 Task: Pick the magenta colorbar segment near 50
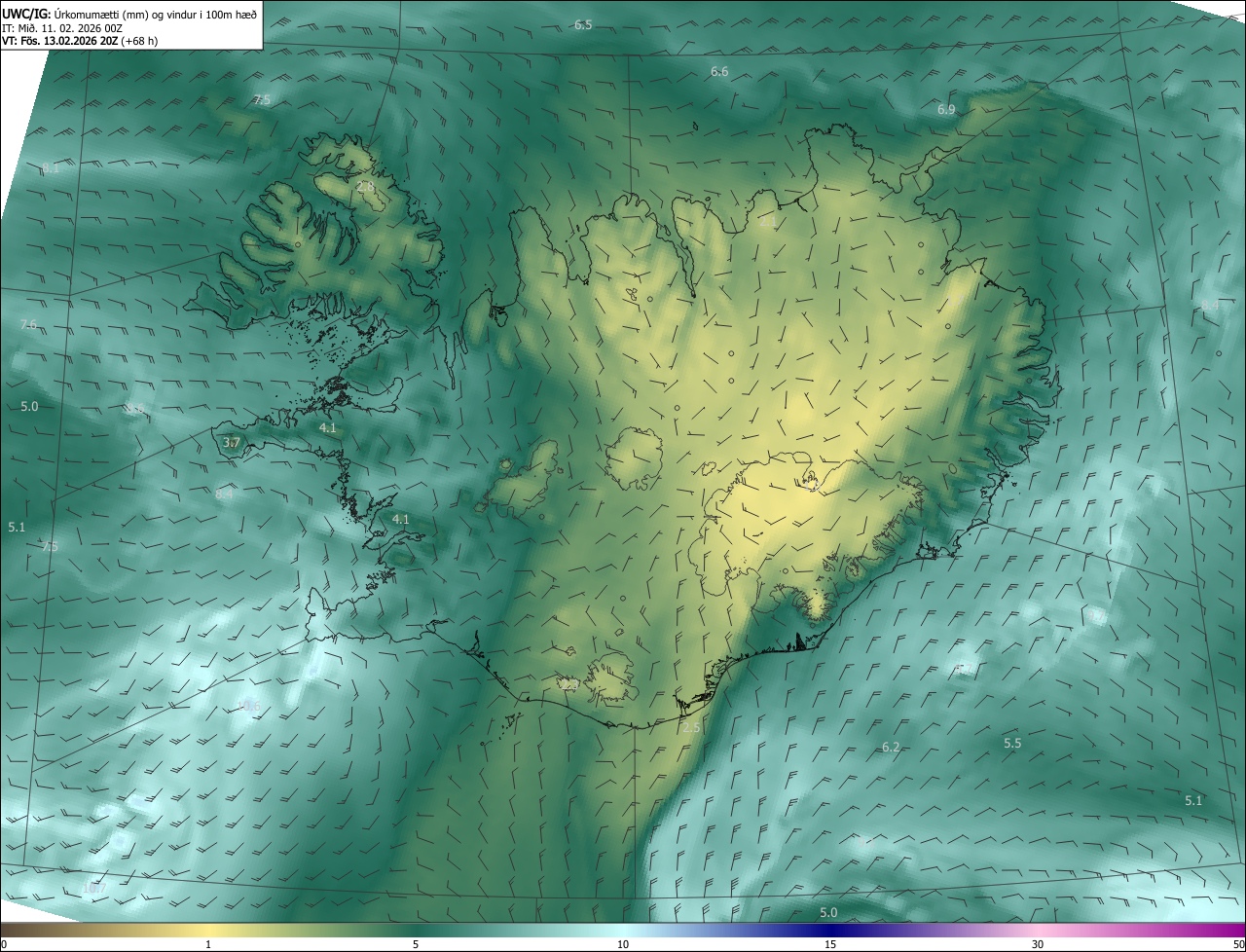pyautogui.click(x=1231, y=930)
